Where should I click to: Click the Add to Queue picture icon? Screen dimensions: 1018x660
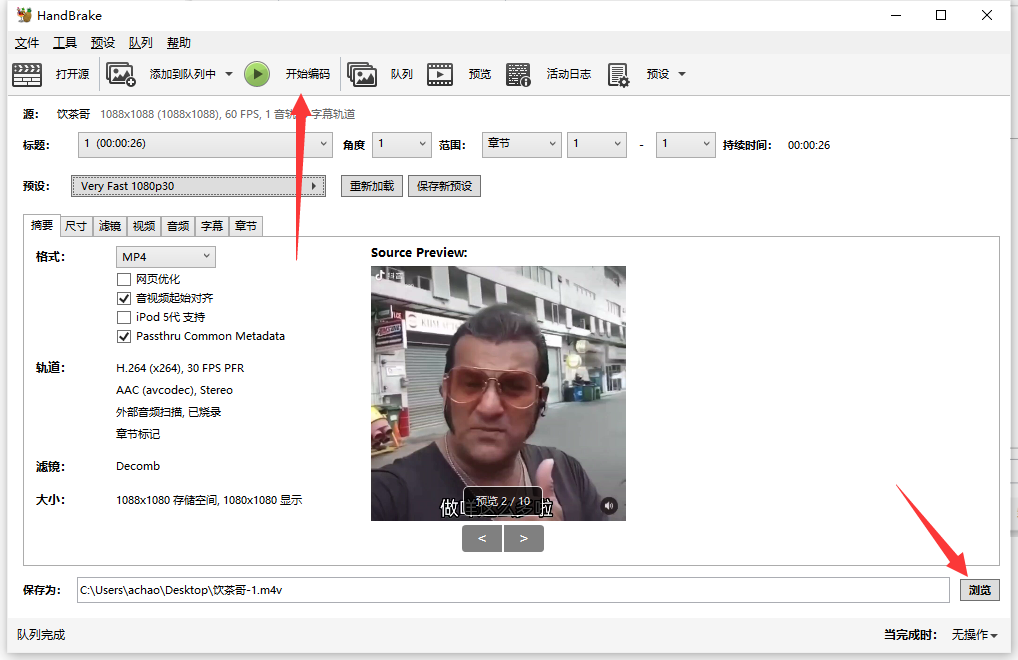pos(121,74)
